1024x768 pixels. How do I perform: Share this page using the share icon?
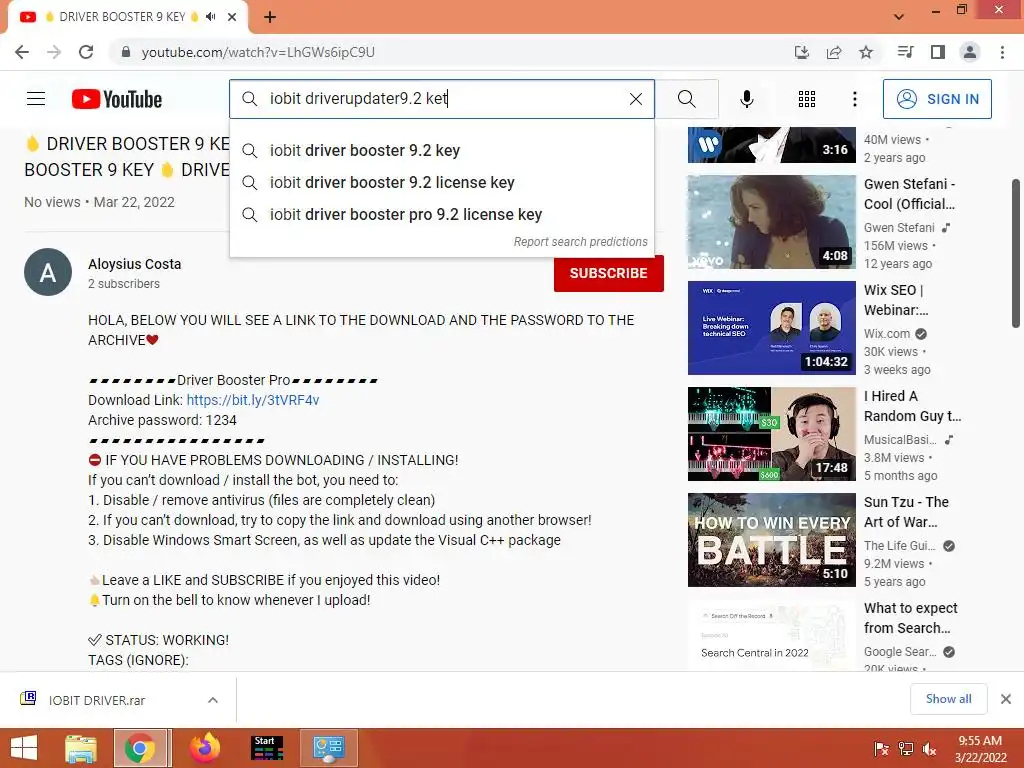click(x=834, y=52)
